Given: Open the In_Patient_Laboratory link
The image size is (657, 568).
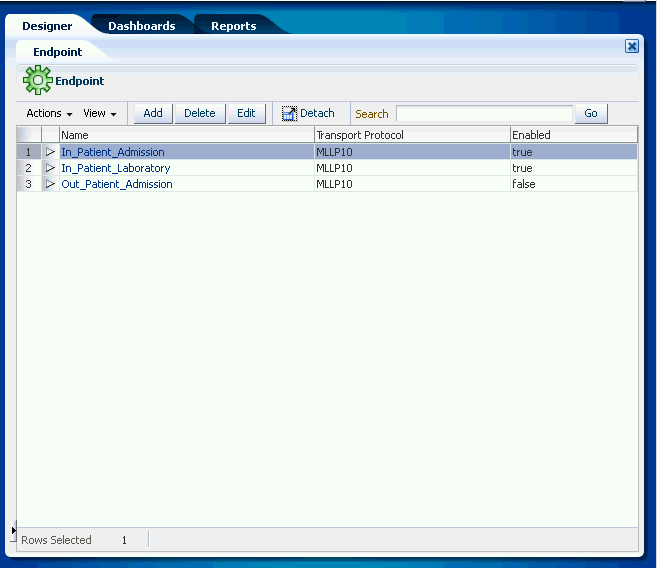Looking at the screenshot, I should click(116, 168).
